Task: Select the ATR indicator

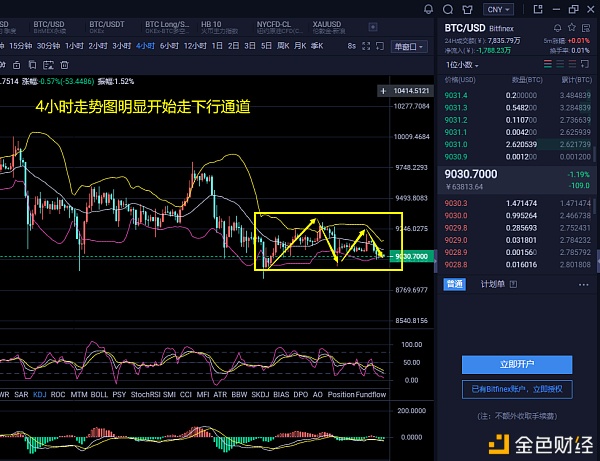Action: tap(220, 394)
